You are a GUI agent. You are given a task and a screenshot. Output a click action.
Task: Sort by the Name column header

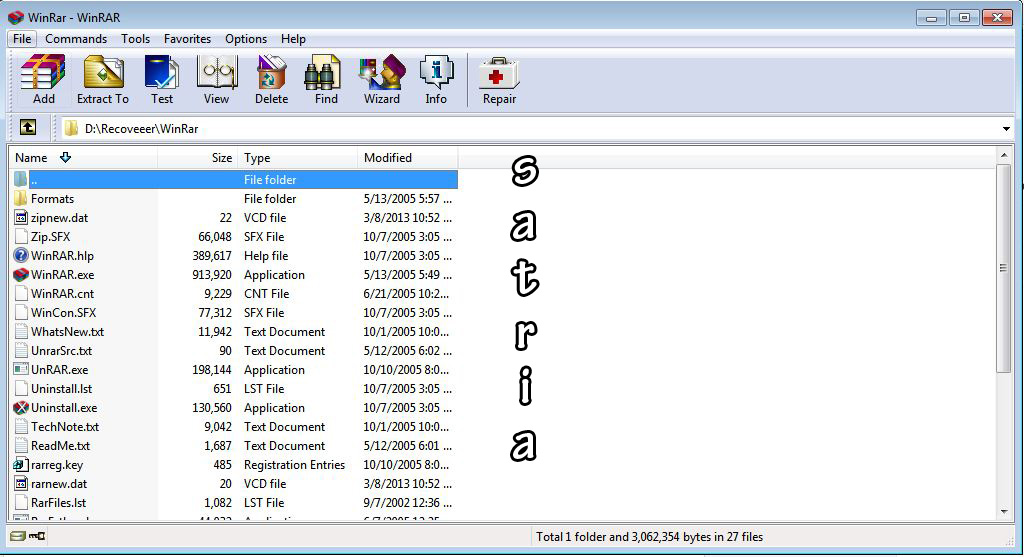84,157
